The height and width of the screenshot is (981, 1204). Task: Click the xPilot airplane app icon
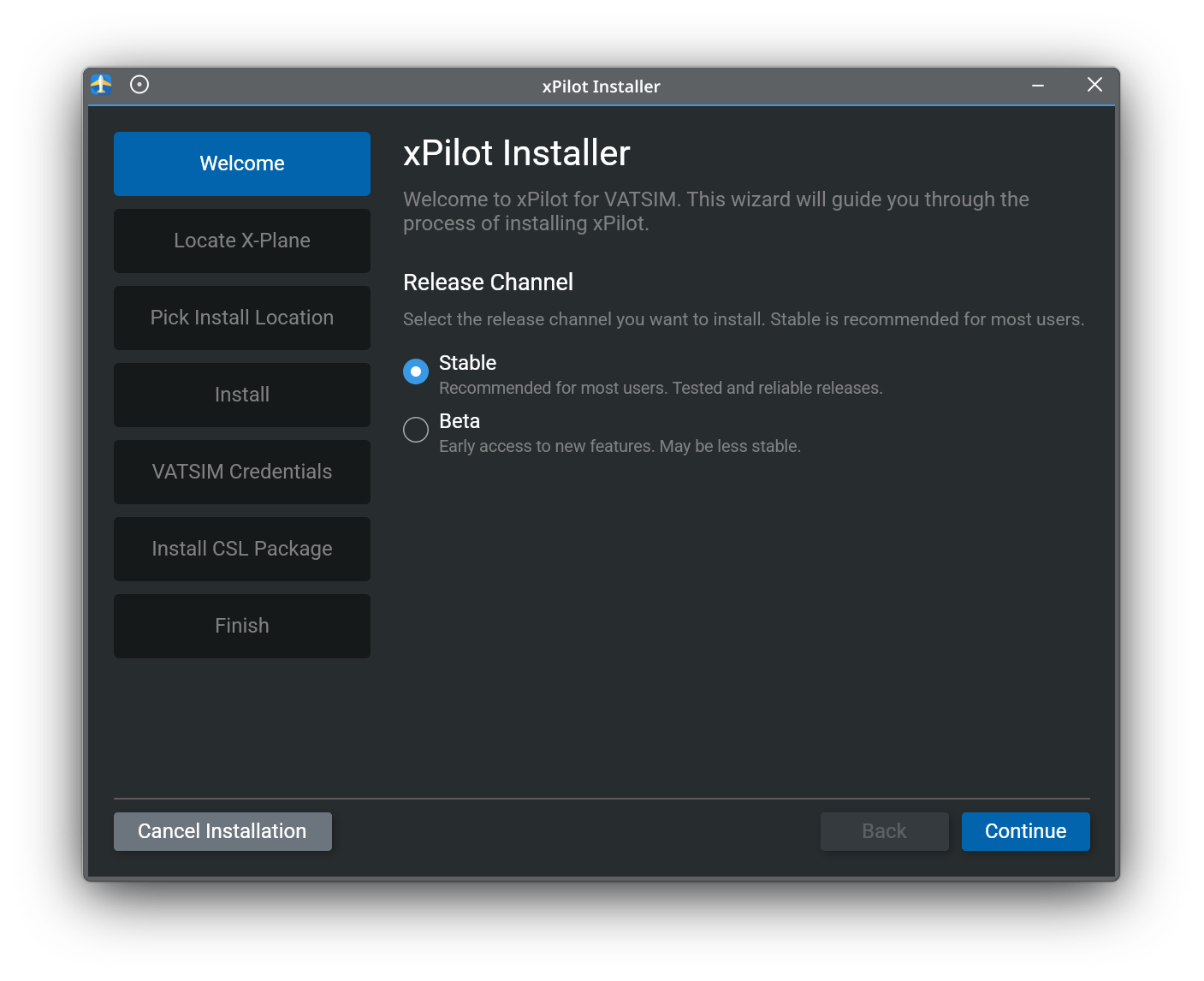click(x=101, y=85)
